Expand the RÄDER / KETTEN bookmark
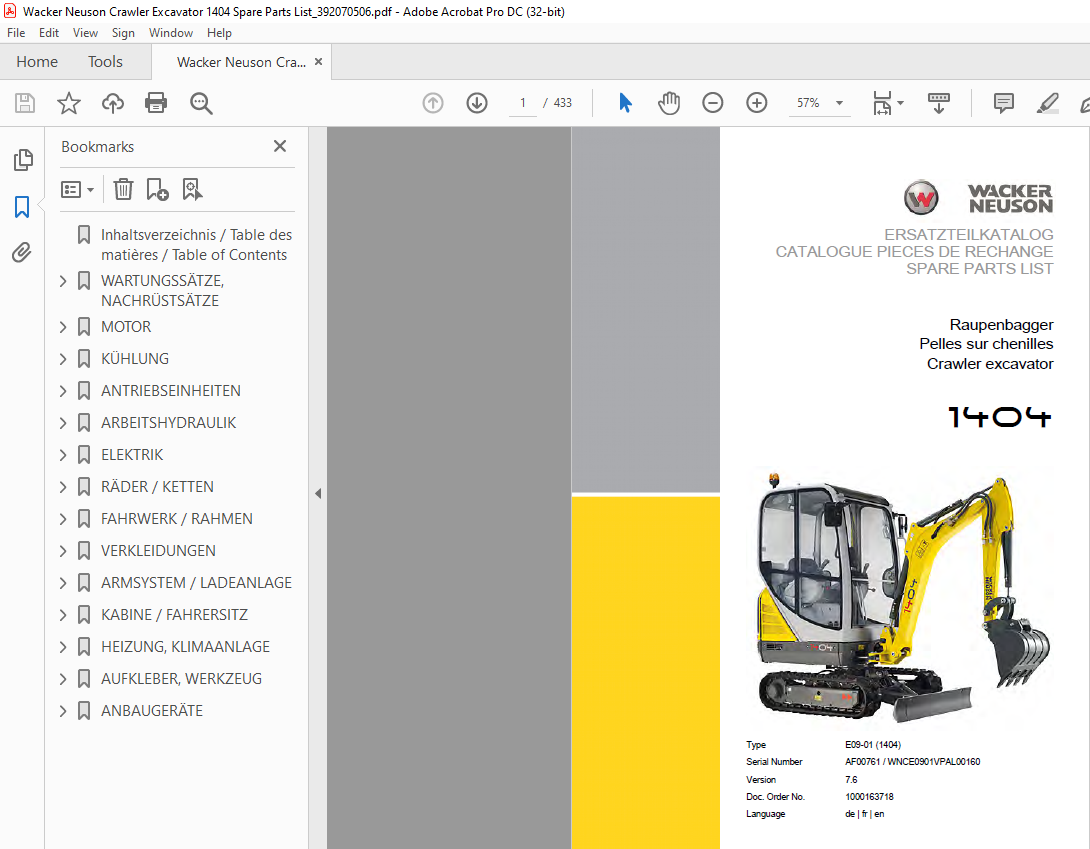 click(63, 487)
